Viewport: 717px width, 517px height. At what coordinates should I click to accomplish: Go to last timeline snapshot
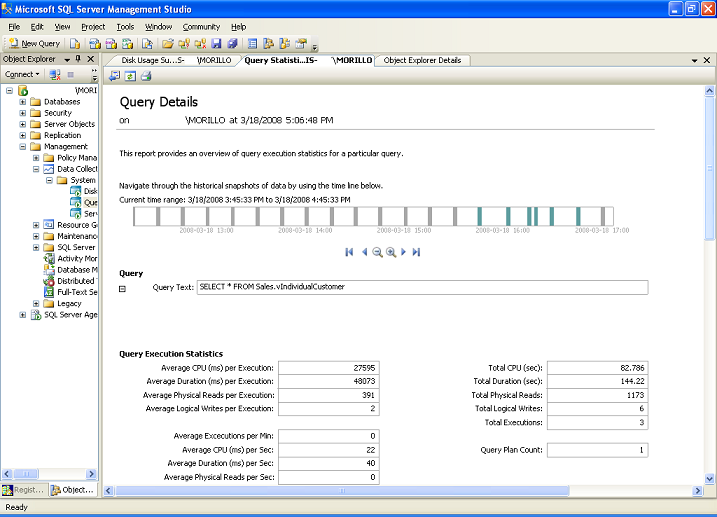coord(416,252)
